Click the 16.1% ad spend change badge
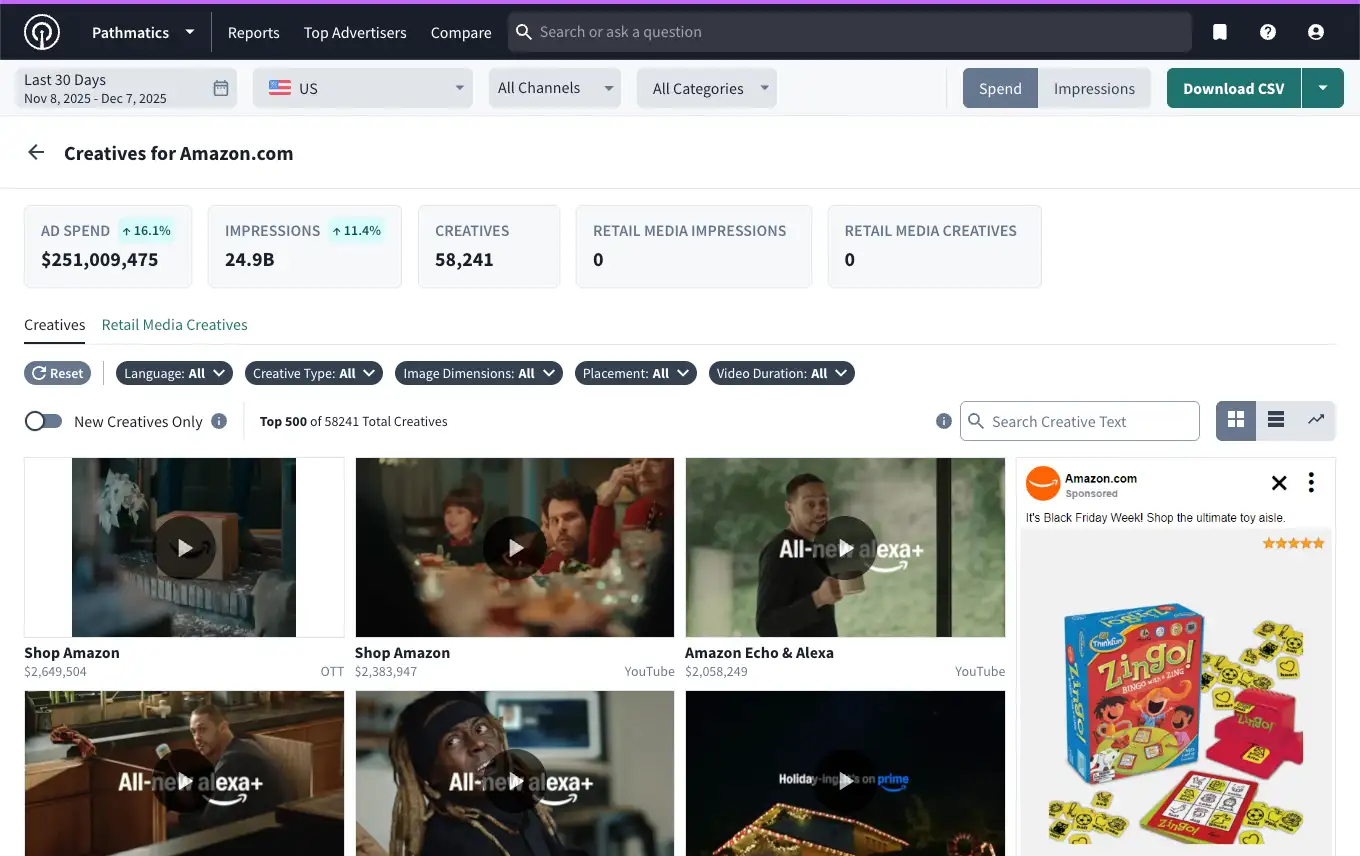Screen dimensions: 1360x856 [146, 231]
